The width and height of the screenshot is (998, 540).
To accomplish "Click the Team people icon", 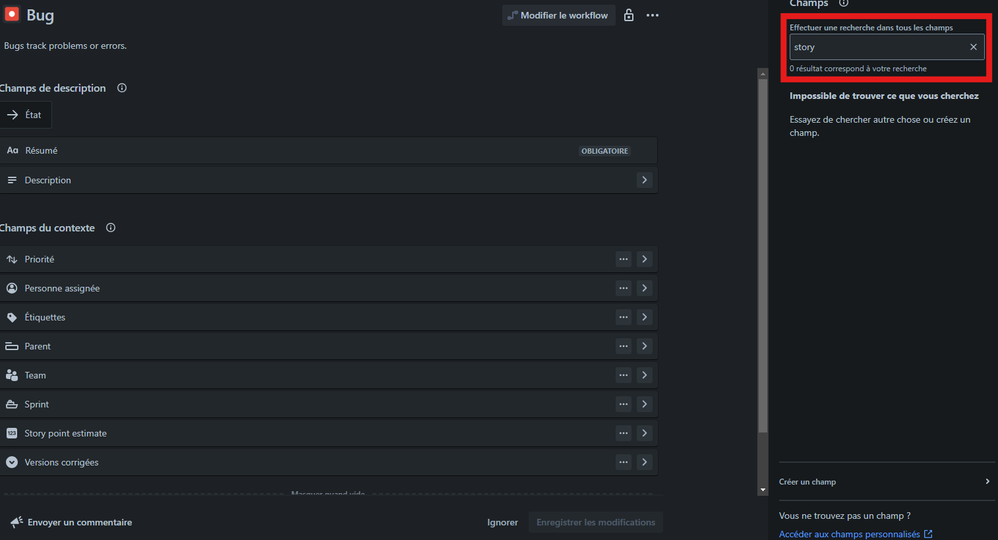I will coord(11,375).
